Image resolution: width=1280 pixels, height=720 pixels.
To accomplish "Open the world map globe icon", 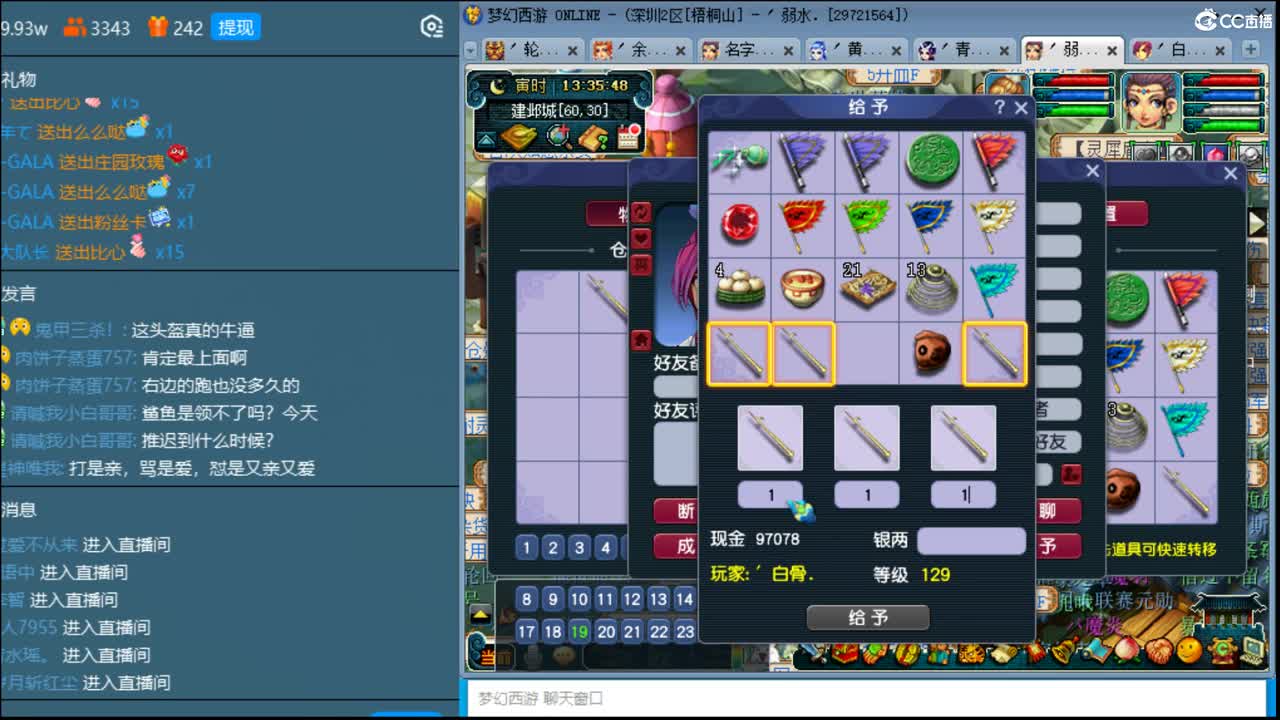I will point(558,137).
